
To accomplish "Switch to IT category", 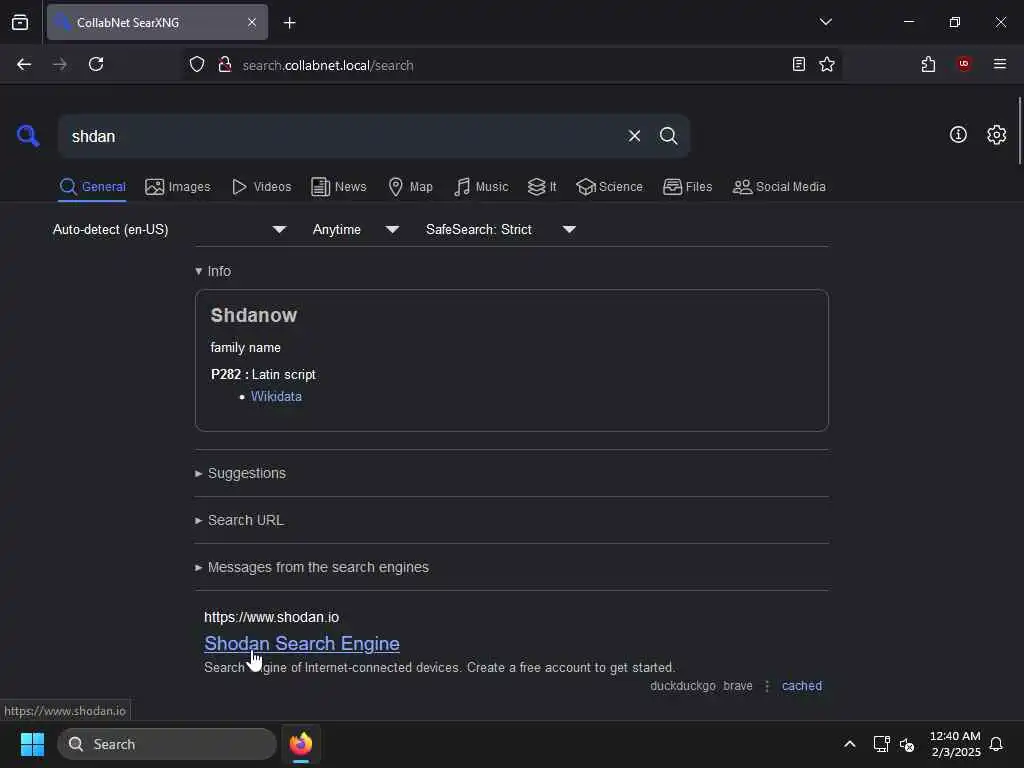I will pyautogui.click(x=542, y=187).
